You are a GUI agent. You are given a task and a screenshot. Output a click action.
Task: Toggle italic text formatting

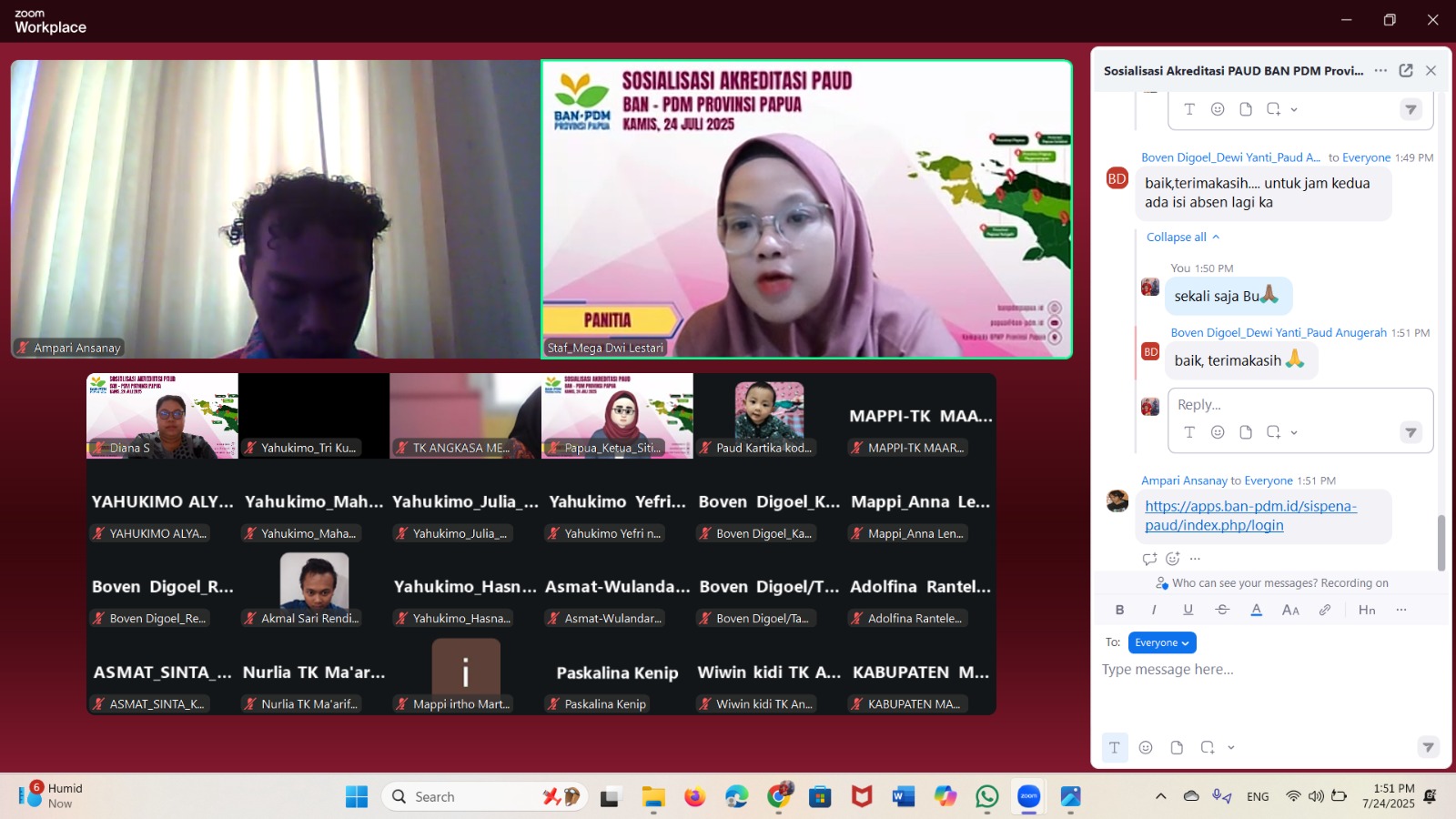1154,610
